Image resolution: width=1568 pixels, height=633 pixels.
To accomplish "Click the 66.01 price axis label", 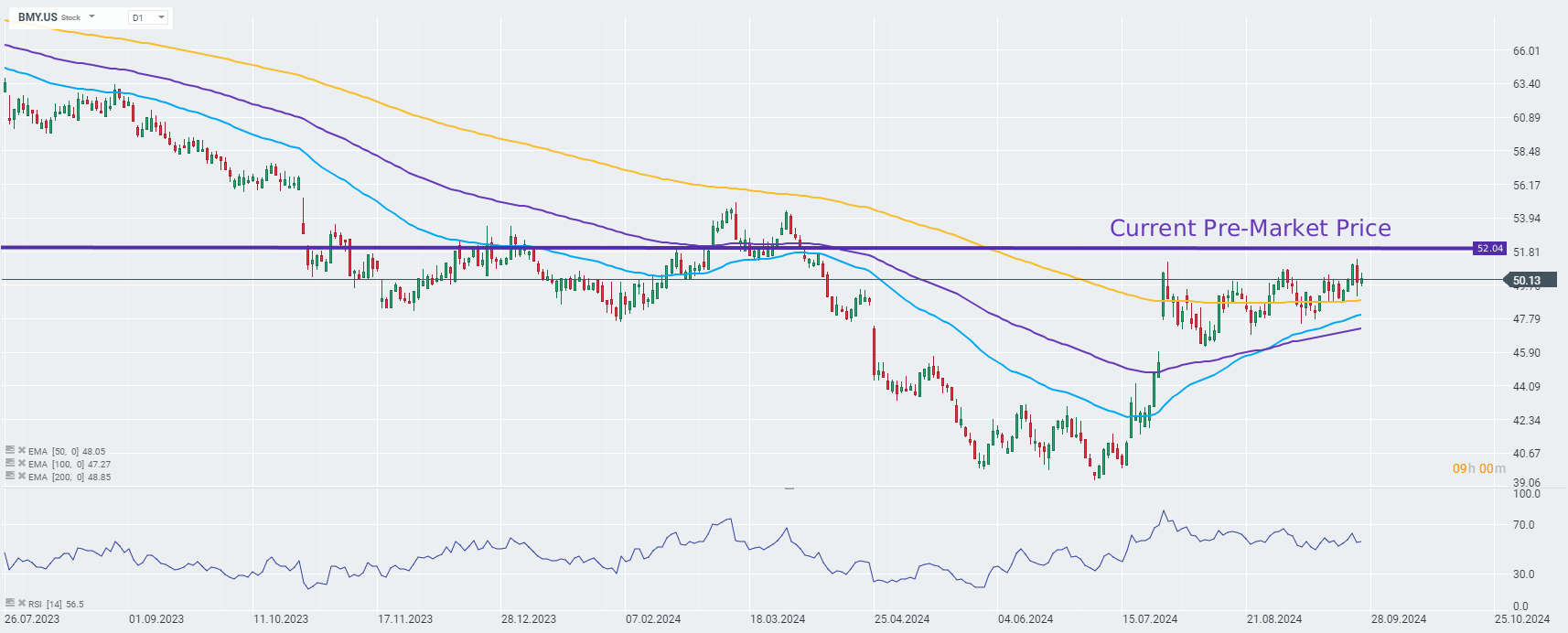I will point(1526,51).
